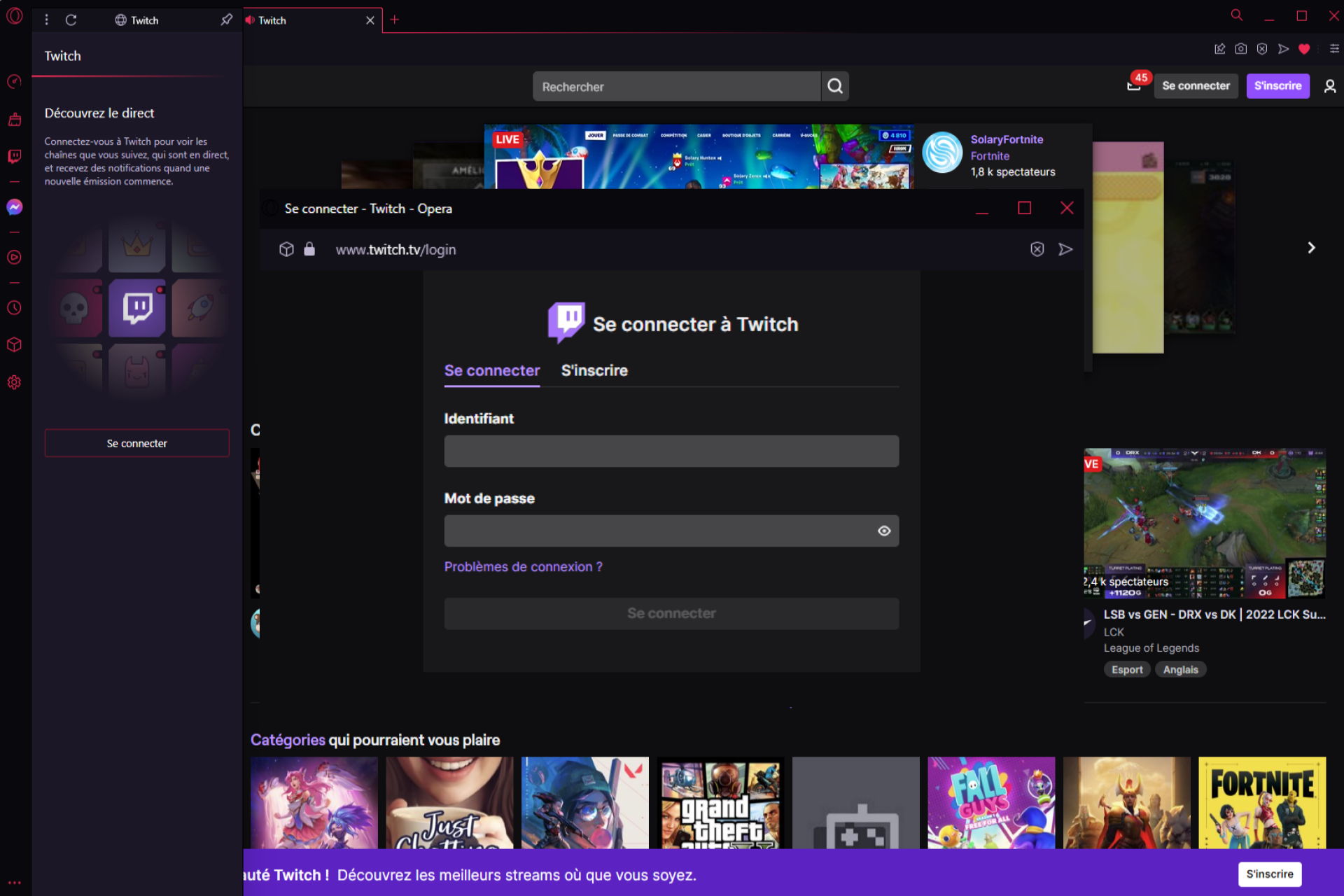Screen dimensions: 1344x896
Task: Open History clock icon in sidebar
Action: click(x=15, y=308)
